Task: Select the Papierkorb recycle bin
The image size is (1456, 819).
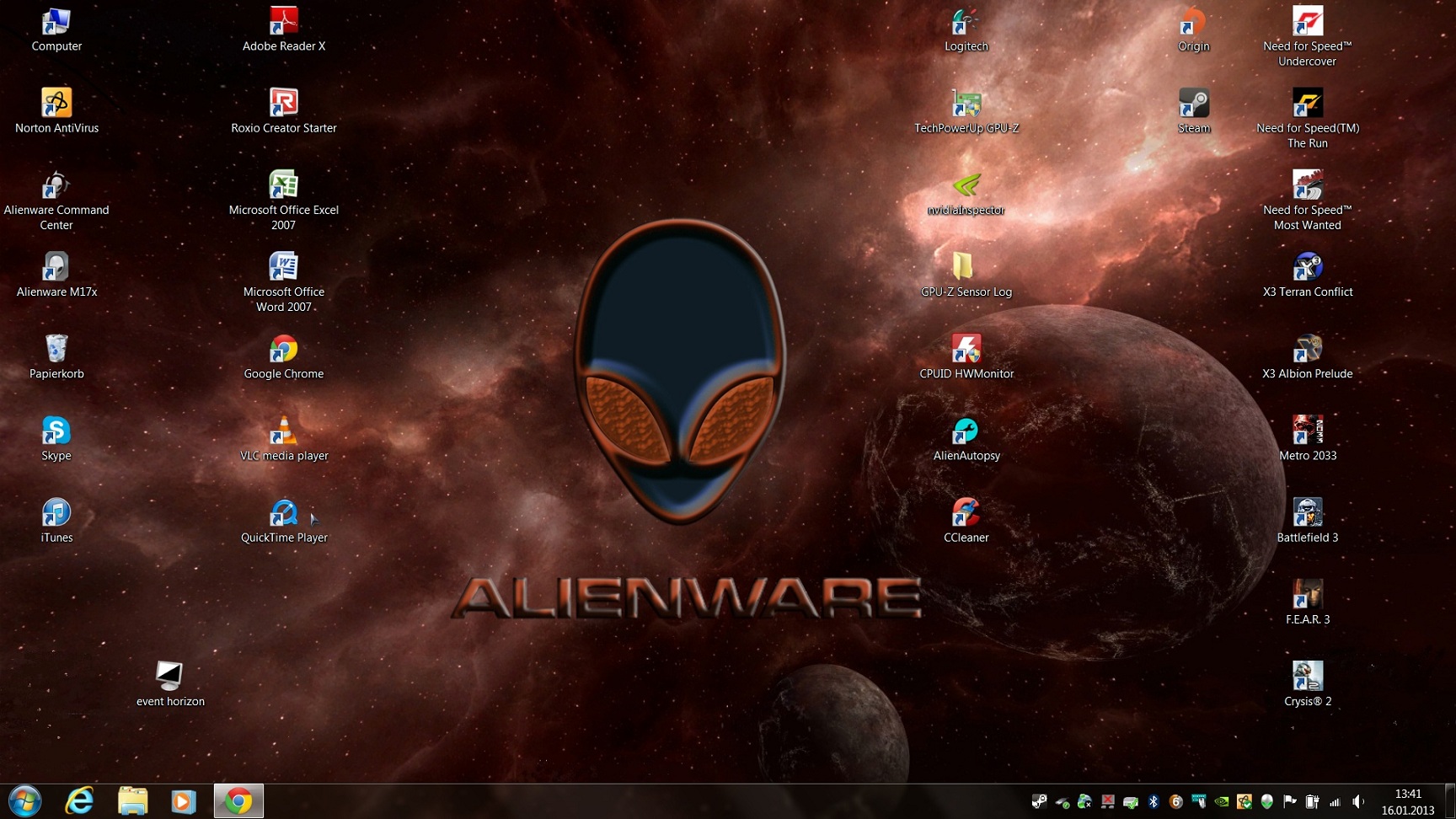Action: tap(56, 356)
